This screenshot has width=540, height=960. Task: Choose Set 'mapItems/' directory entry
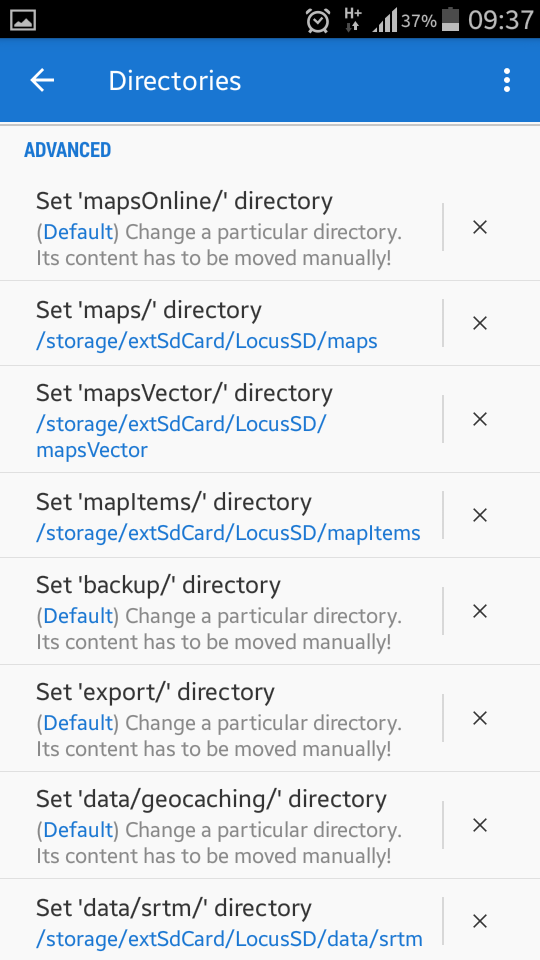click(x=220, y=515)
